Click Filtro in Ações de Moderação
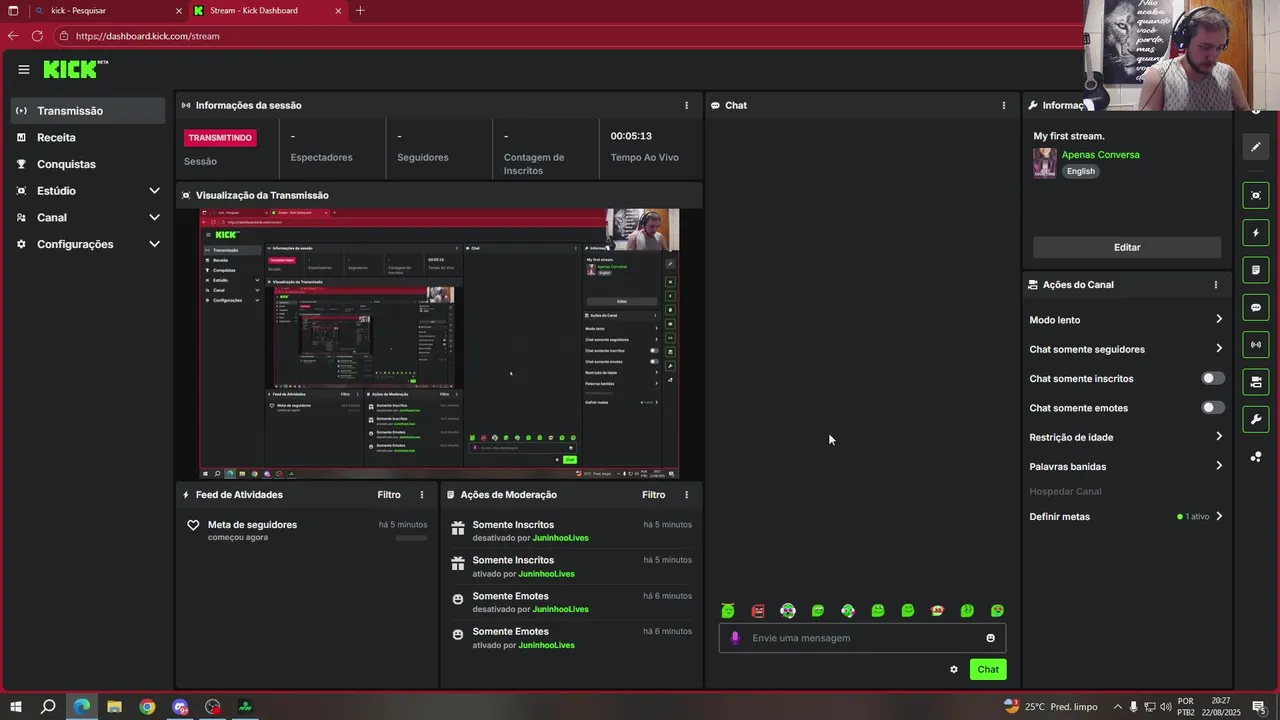The image size is (1280, 720). tap(654, 495)
